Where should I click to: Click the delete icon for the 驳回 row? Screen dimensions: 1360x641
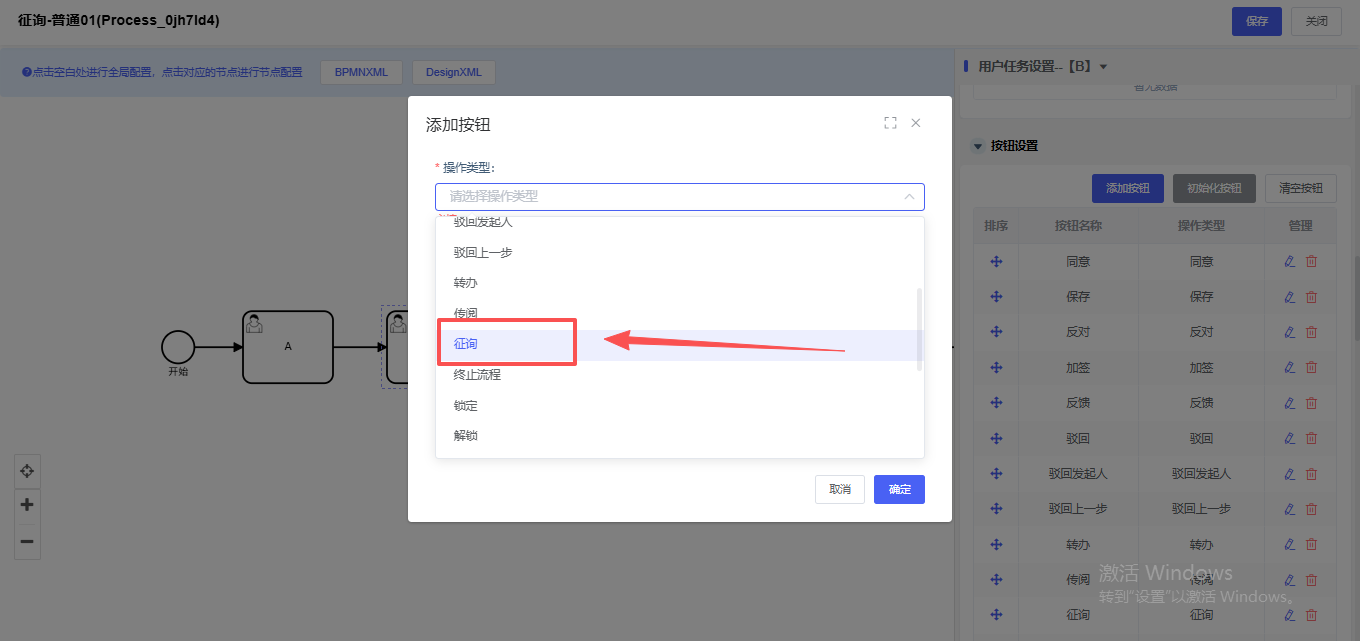pyautogui.click(x=1311, y=438)
